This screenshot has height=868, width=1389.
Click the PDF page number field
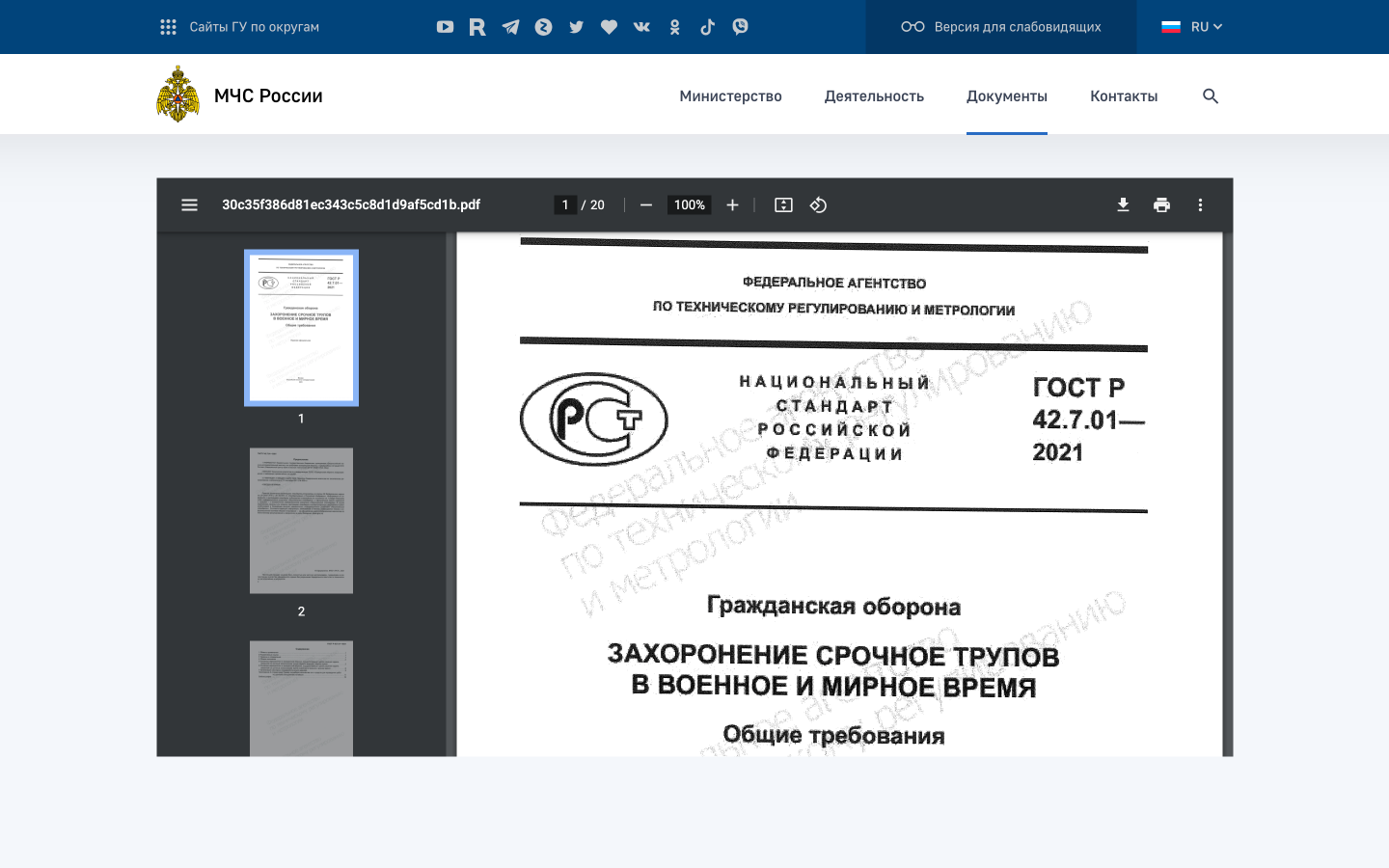565,204
